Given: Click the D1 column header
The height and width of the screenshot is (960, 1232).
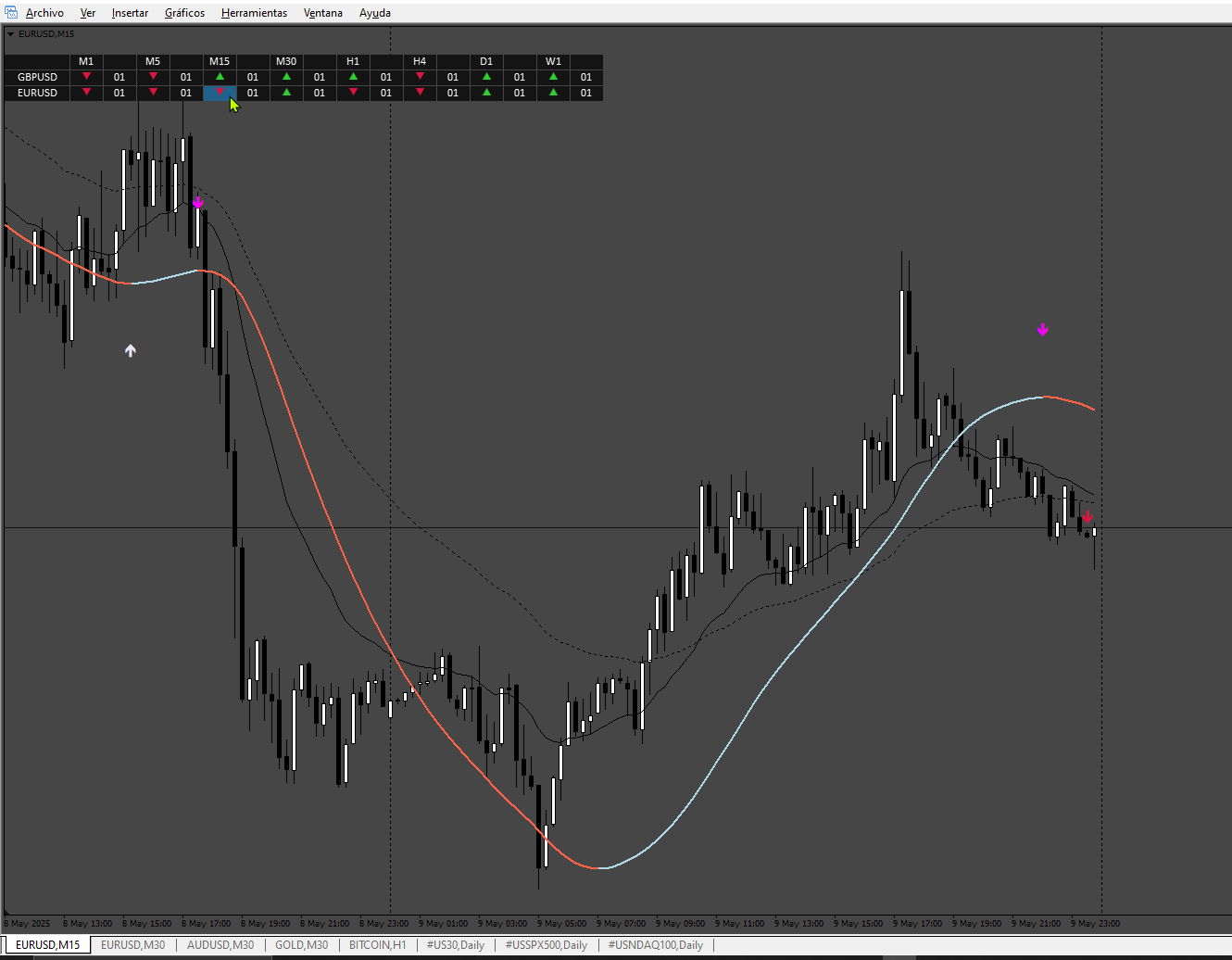Looking at the screenshot, I should pyautogui.click(x=486, y=61).
